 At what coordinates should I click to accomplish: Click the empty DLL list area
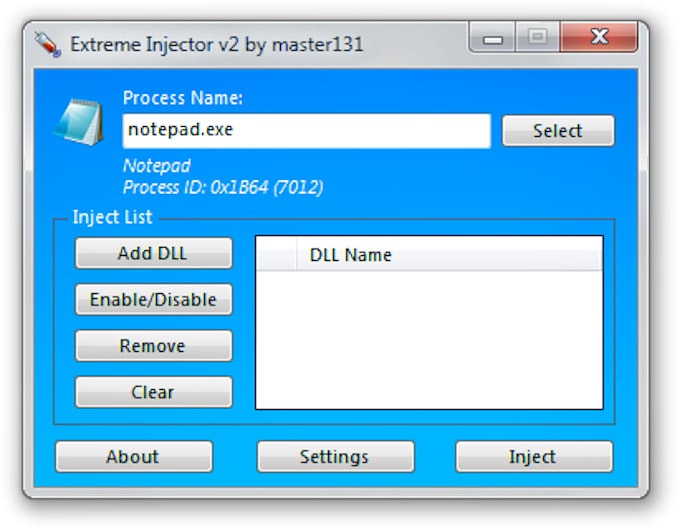point(429,340)
